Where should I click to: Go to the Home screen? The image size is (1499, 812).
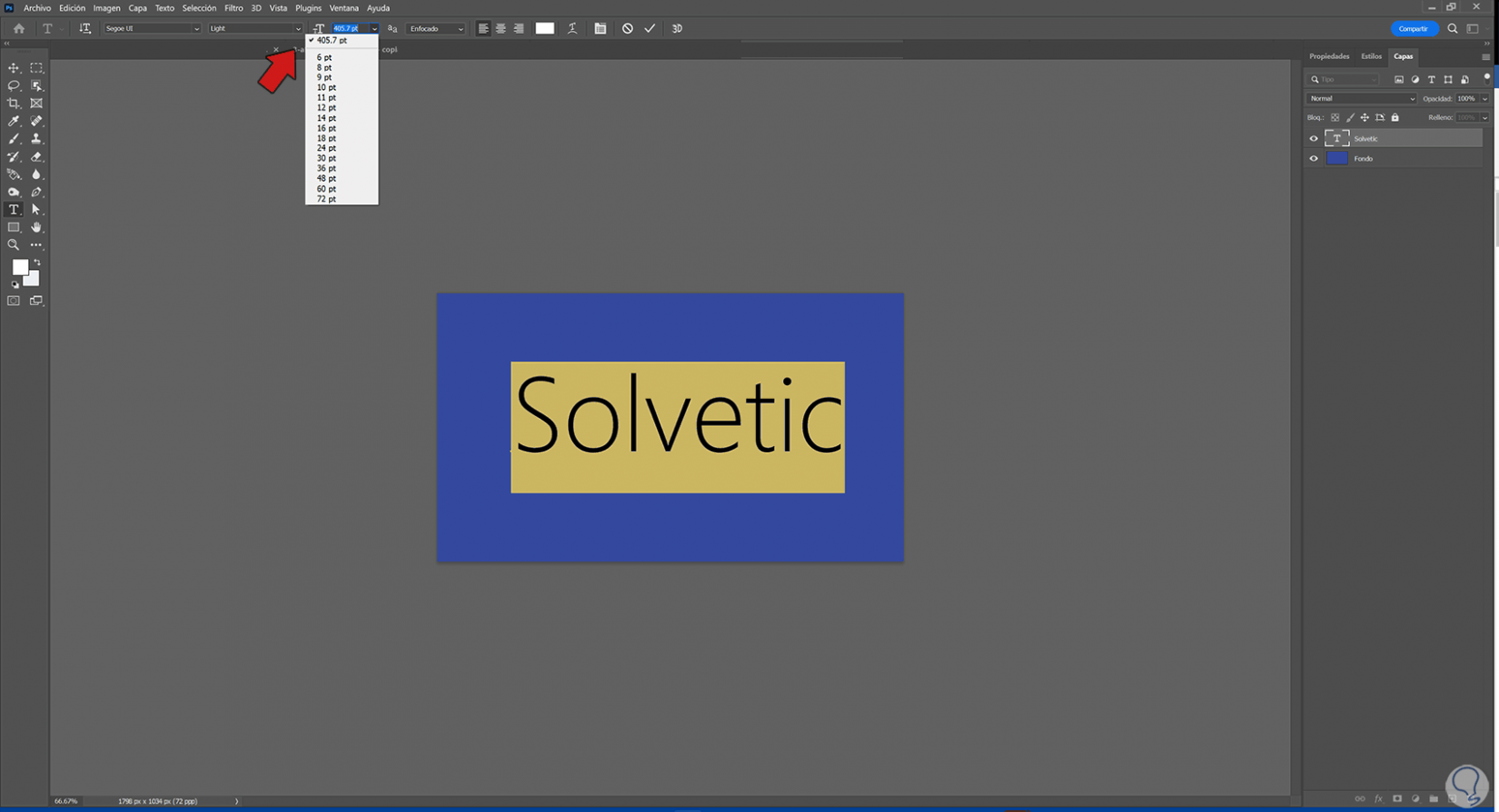point(19,28)
